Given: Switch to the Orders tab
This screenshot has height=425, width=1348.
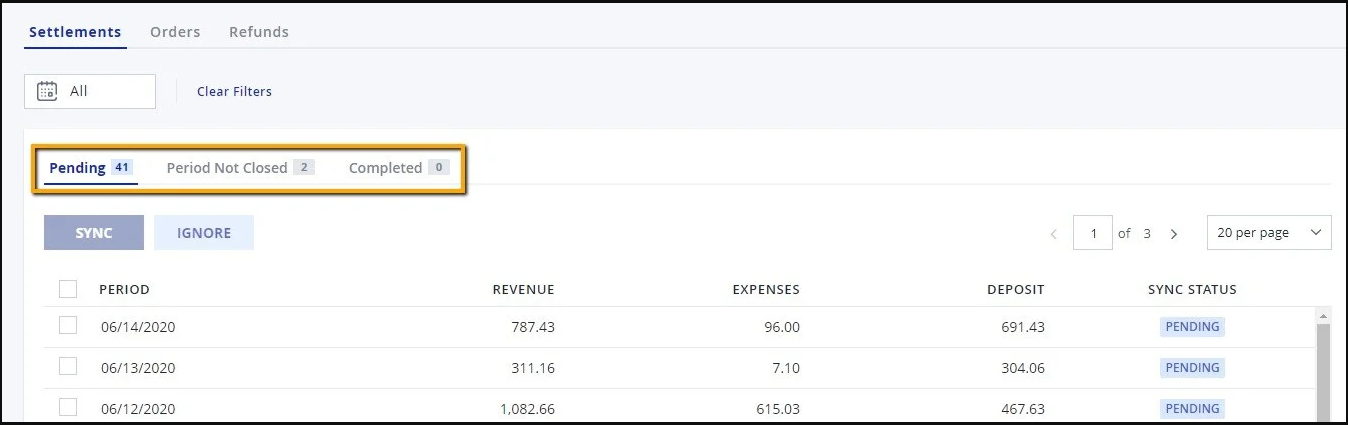Looking at the screenshot, I should coord(175,32).
